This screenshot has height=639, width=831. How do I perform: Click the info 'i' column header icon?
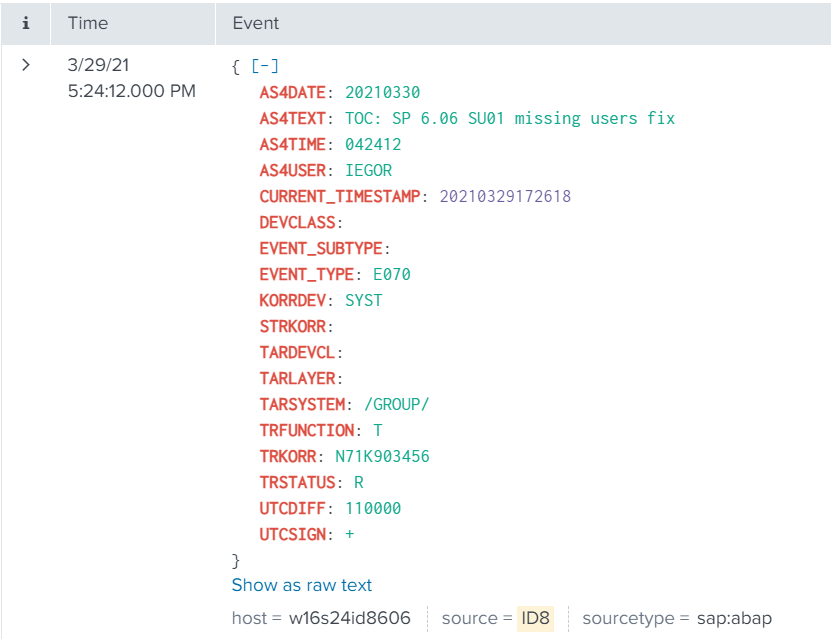tap(26, 23)
